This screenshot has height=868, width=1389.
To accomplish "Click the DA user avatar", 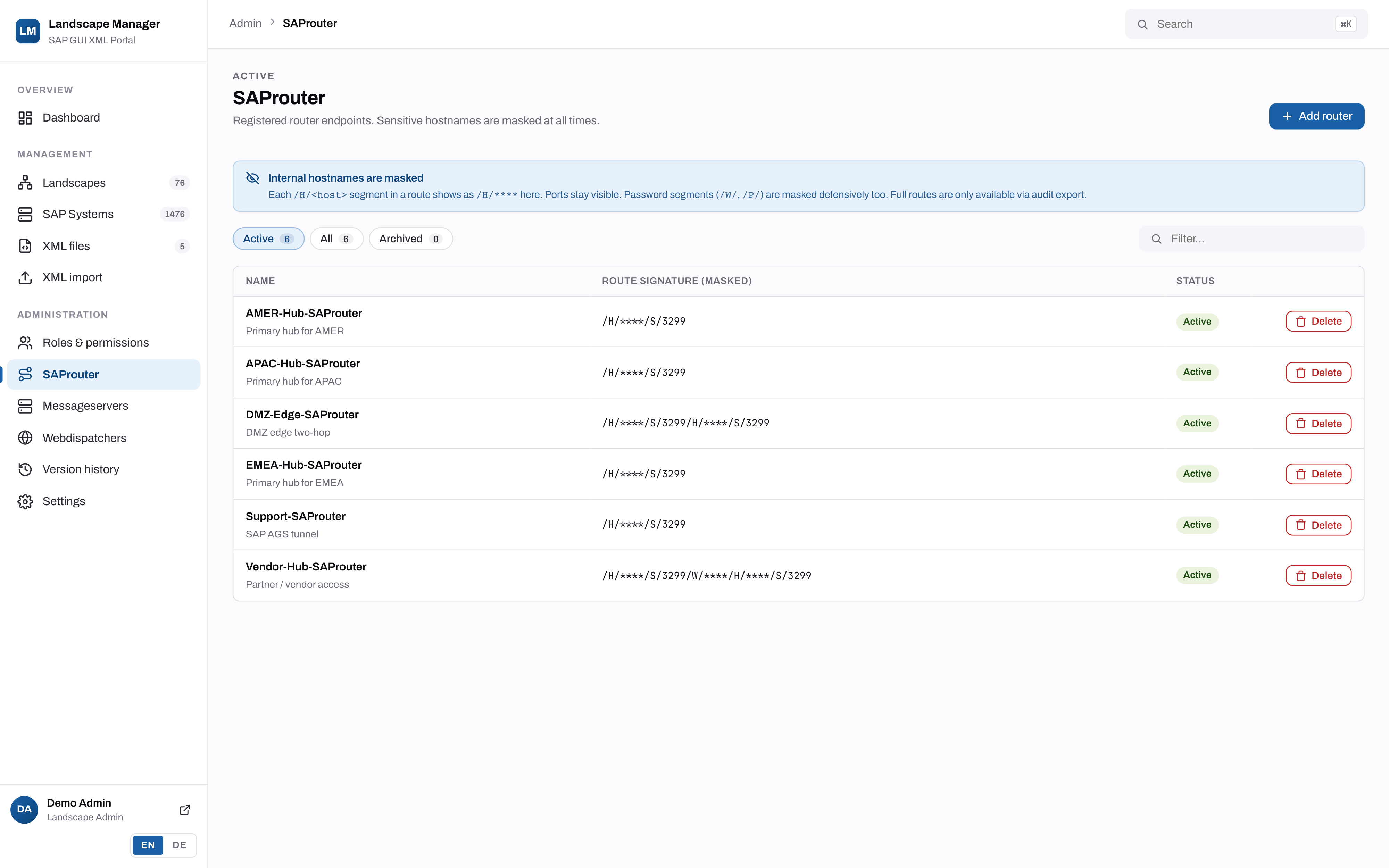I will 24,809.
